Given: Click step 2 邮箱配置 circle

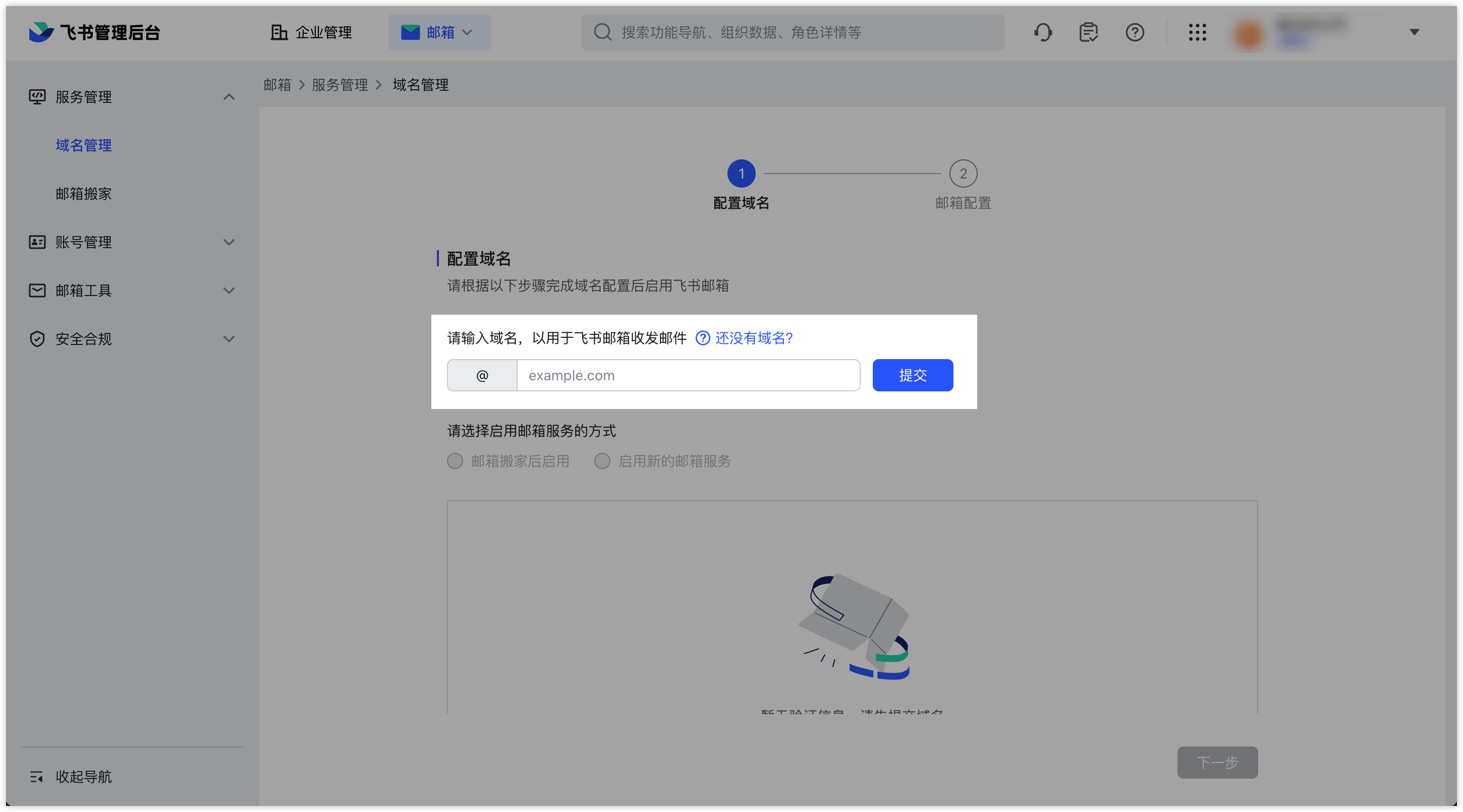Looking at the screenshot, I should pos(963,174).
